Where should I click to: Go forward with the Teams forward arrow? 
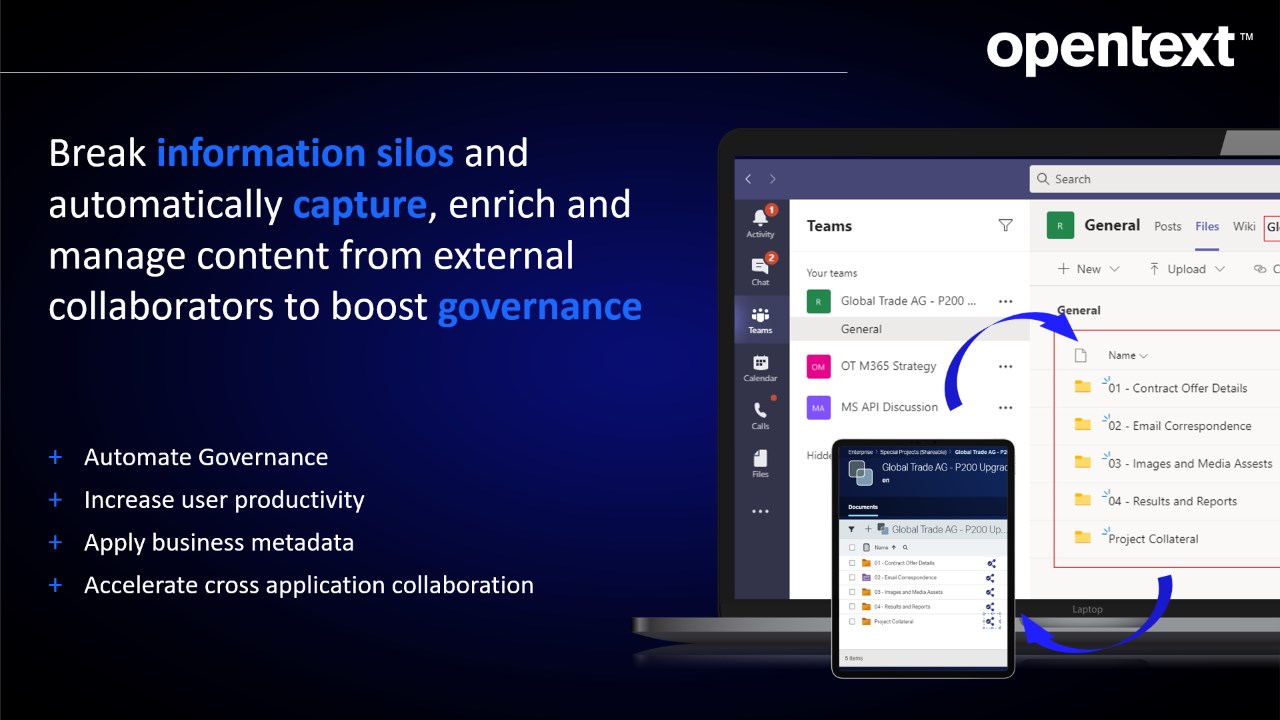pyautogui.click(x=772, y=179)
